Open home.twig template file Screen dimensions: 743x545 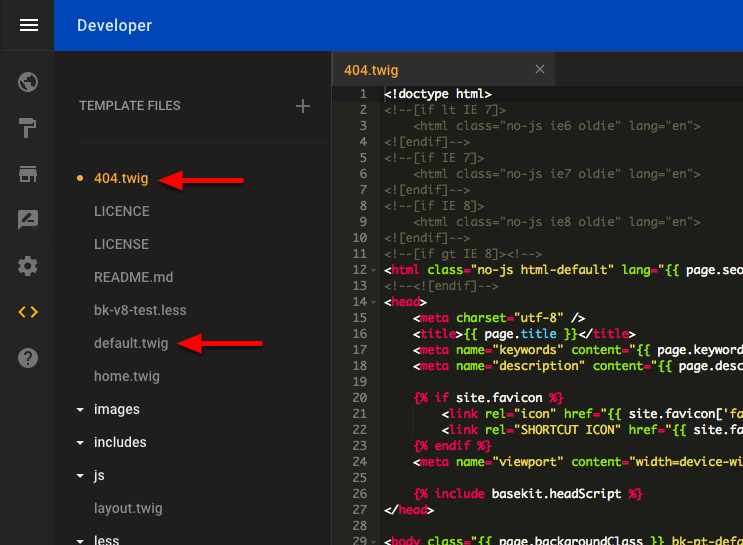click(127, 376)
